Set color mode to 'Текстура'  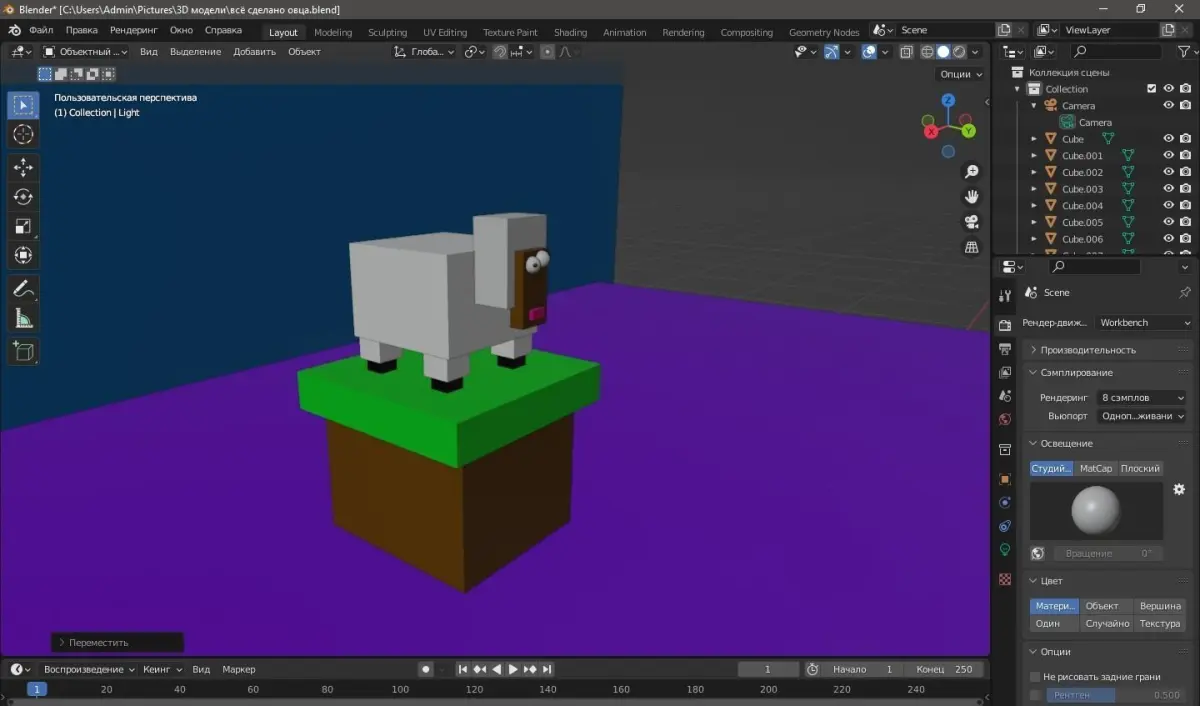click(x=1160, y=623)
